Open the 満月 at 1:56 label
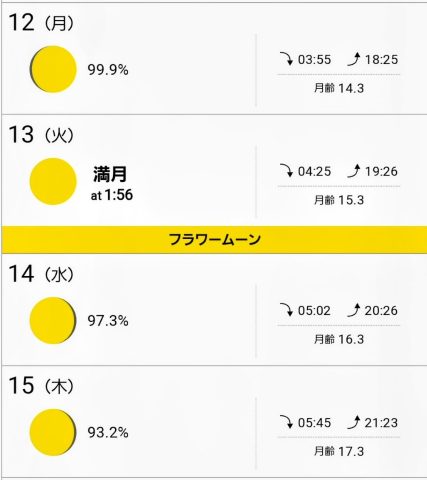 [112, 184]
